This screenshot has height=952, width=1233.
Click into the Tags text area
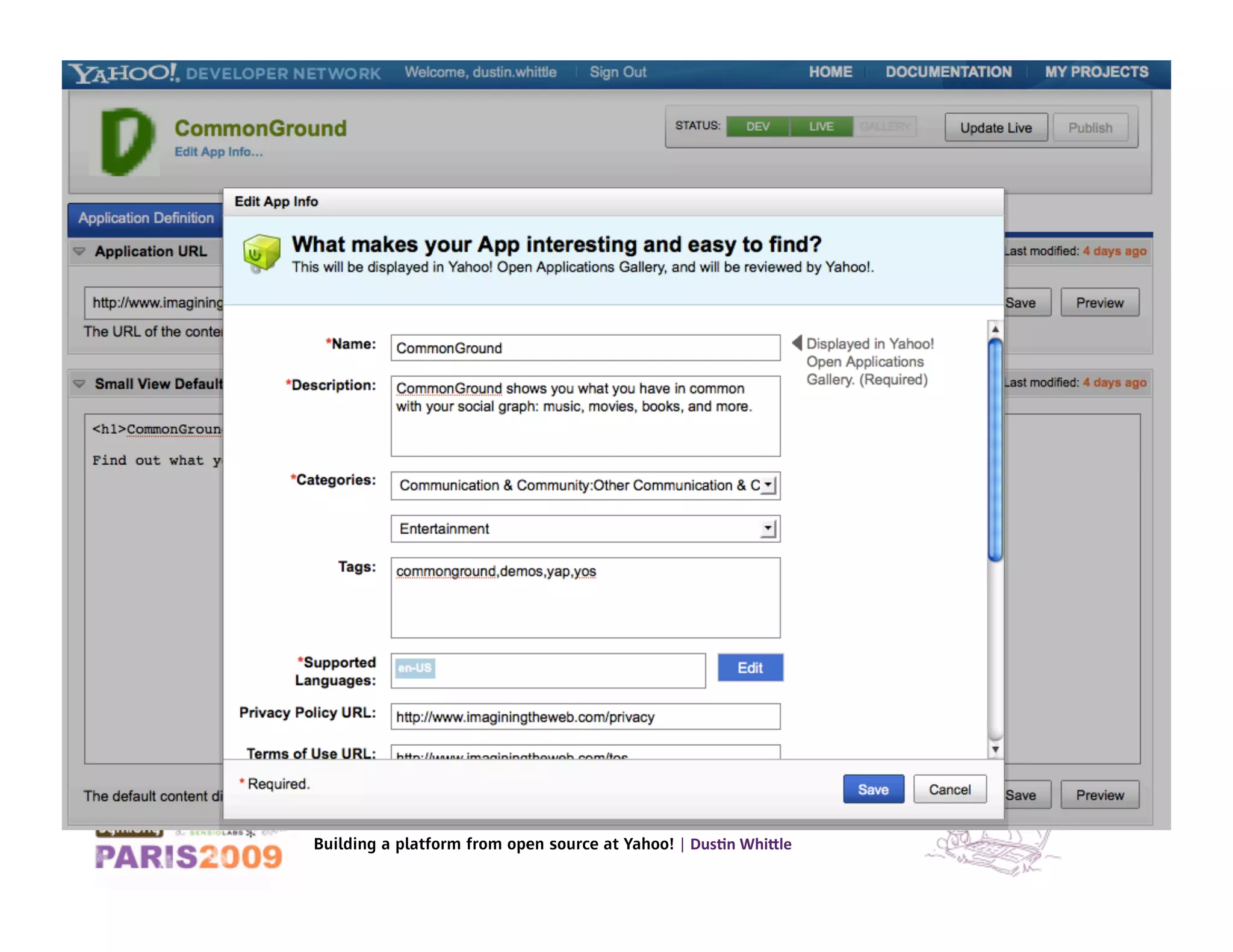585,598
